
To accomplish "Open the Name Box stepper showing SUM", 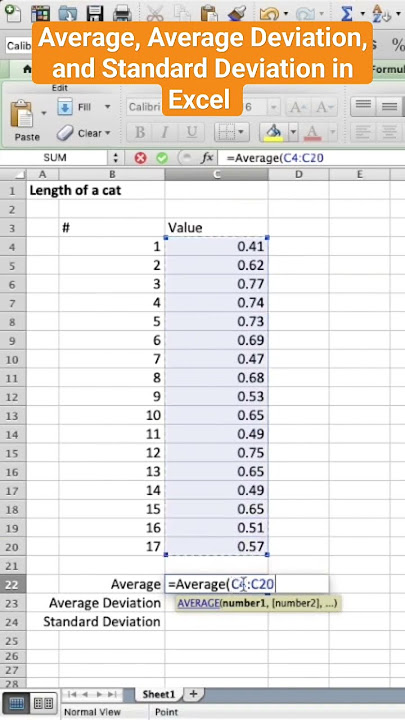I will (115, 158).
